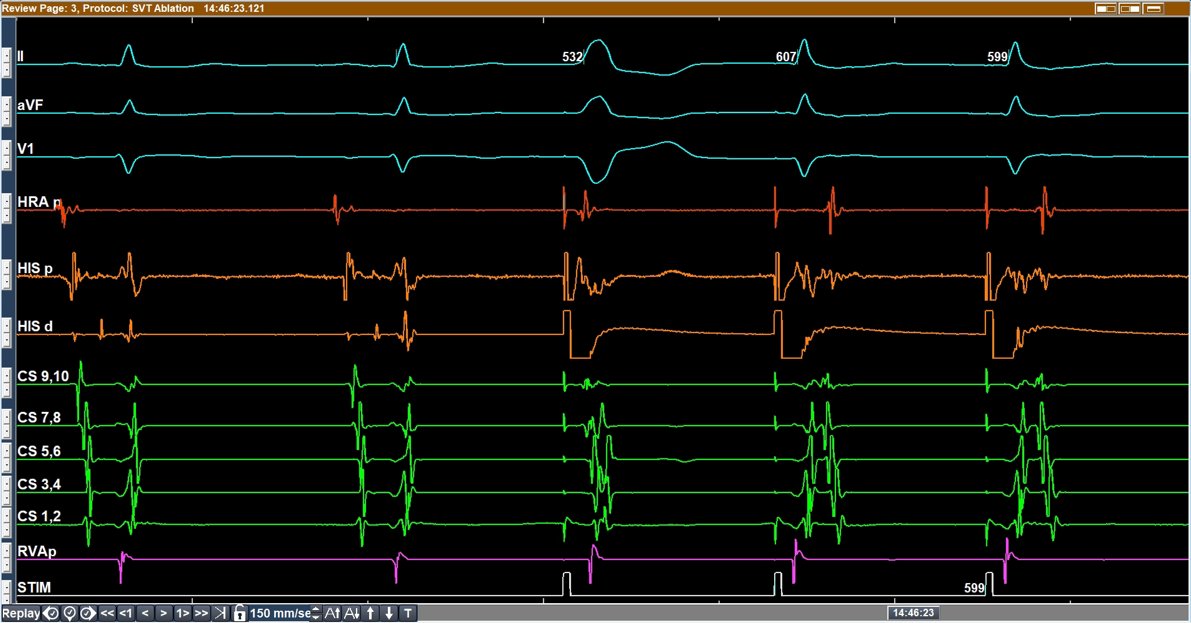This screenshot has height=623, width=1191.
Task: Click the 532 interval measurement on lead II
Action: pos(572,57)
